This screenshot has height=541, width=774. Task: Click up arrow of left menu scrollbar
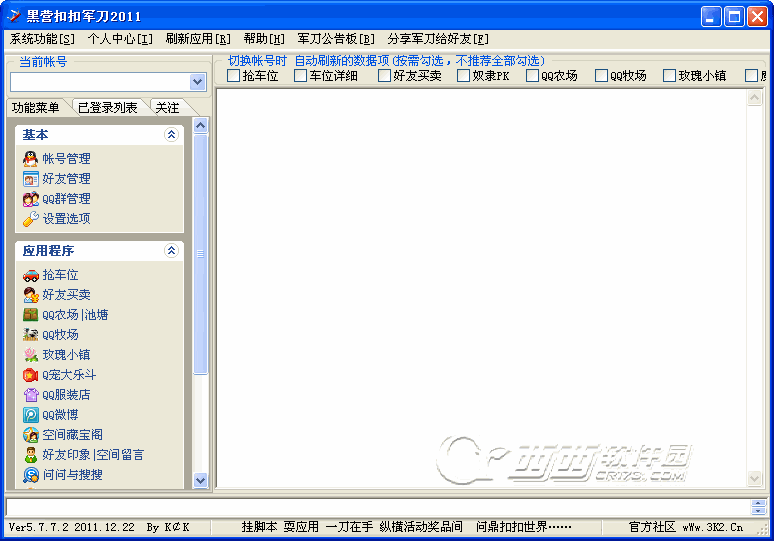pos(200,125)
